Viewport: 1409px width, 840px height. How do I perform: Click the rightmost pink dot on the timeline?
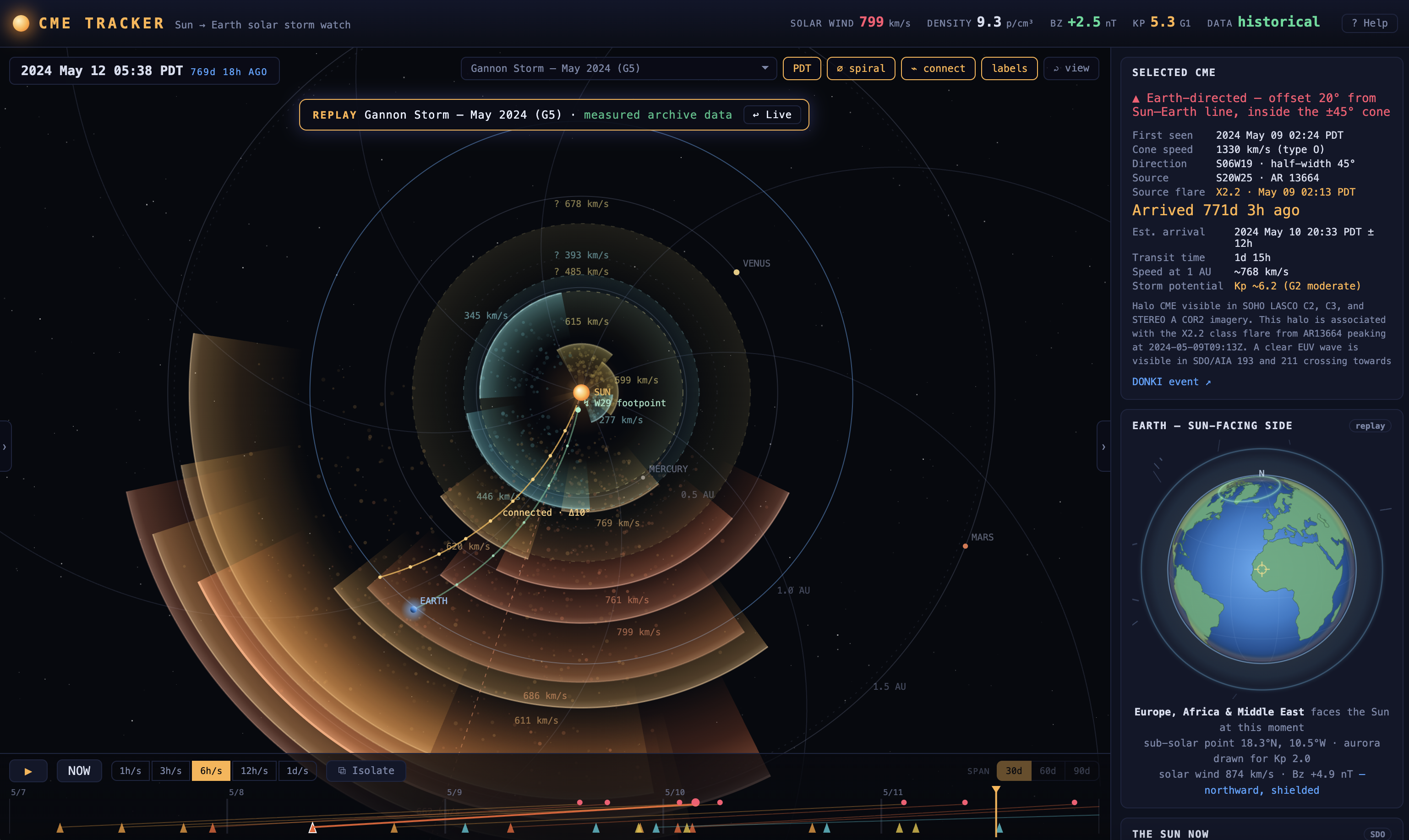click(1075, 802)
